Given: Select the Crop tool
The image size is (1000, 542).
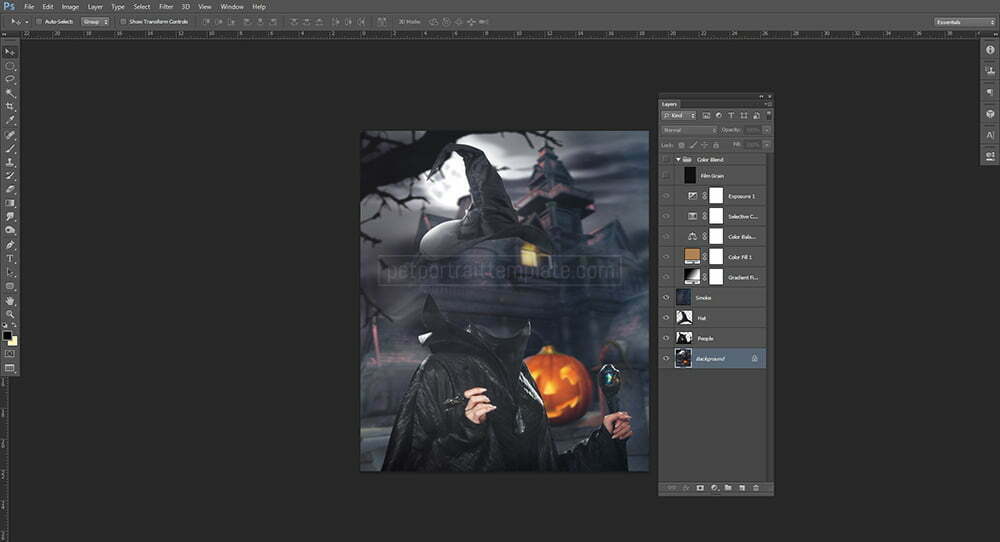Looking at the screenshot, I should (x=10, y=106).
